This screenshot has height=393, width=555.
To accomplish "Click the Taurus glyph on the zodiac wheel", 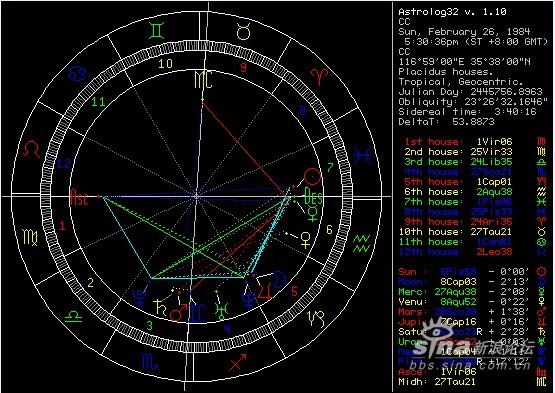I will [244, 31].
